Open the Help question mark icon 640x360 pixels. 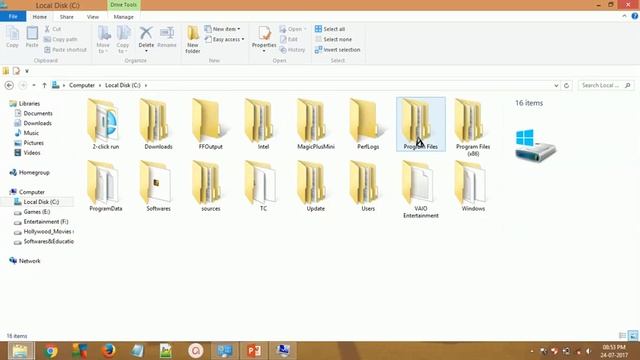click(x=635, y=16)
